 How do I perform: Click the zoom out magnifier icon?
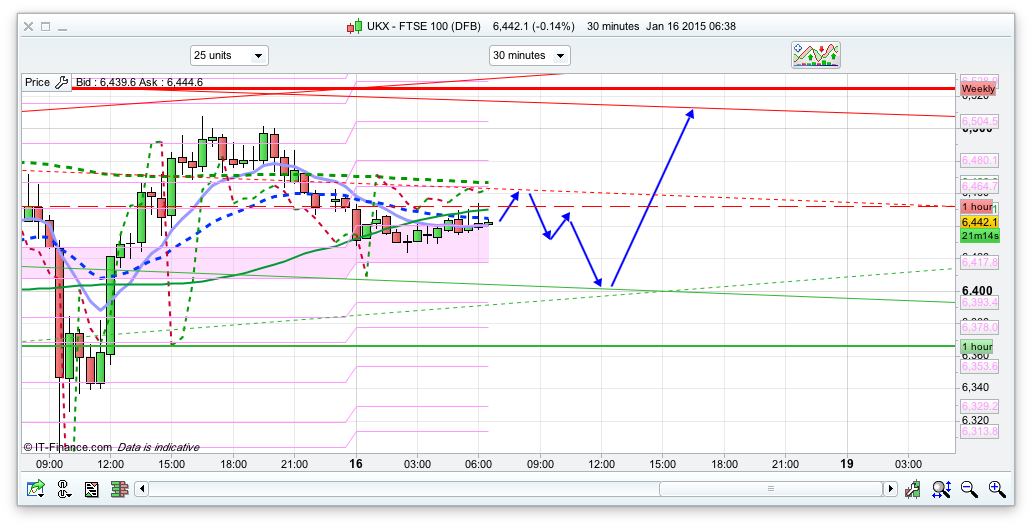click(969, 489)
